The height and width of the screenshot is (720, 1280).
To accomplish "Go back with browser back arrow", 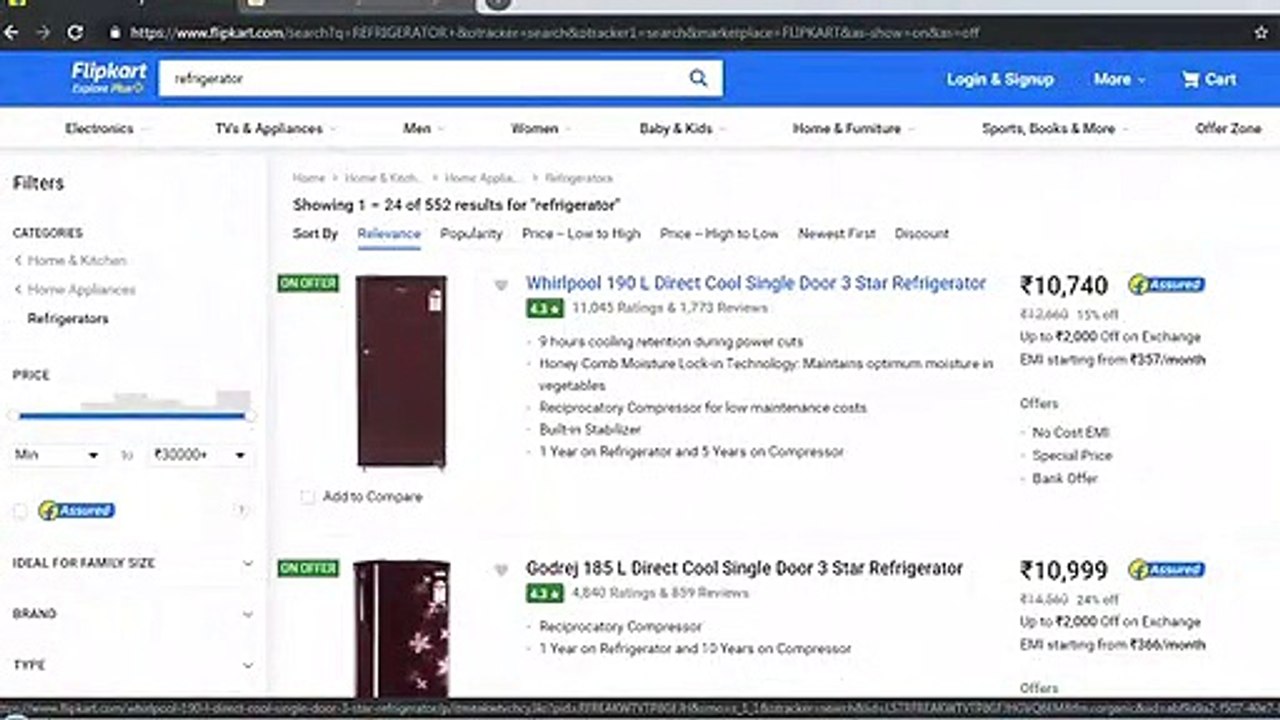I will (11, 32).
